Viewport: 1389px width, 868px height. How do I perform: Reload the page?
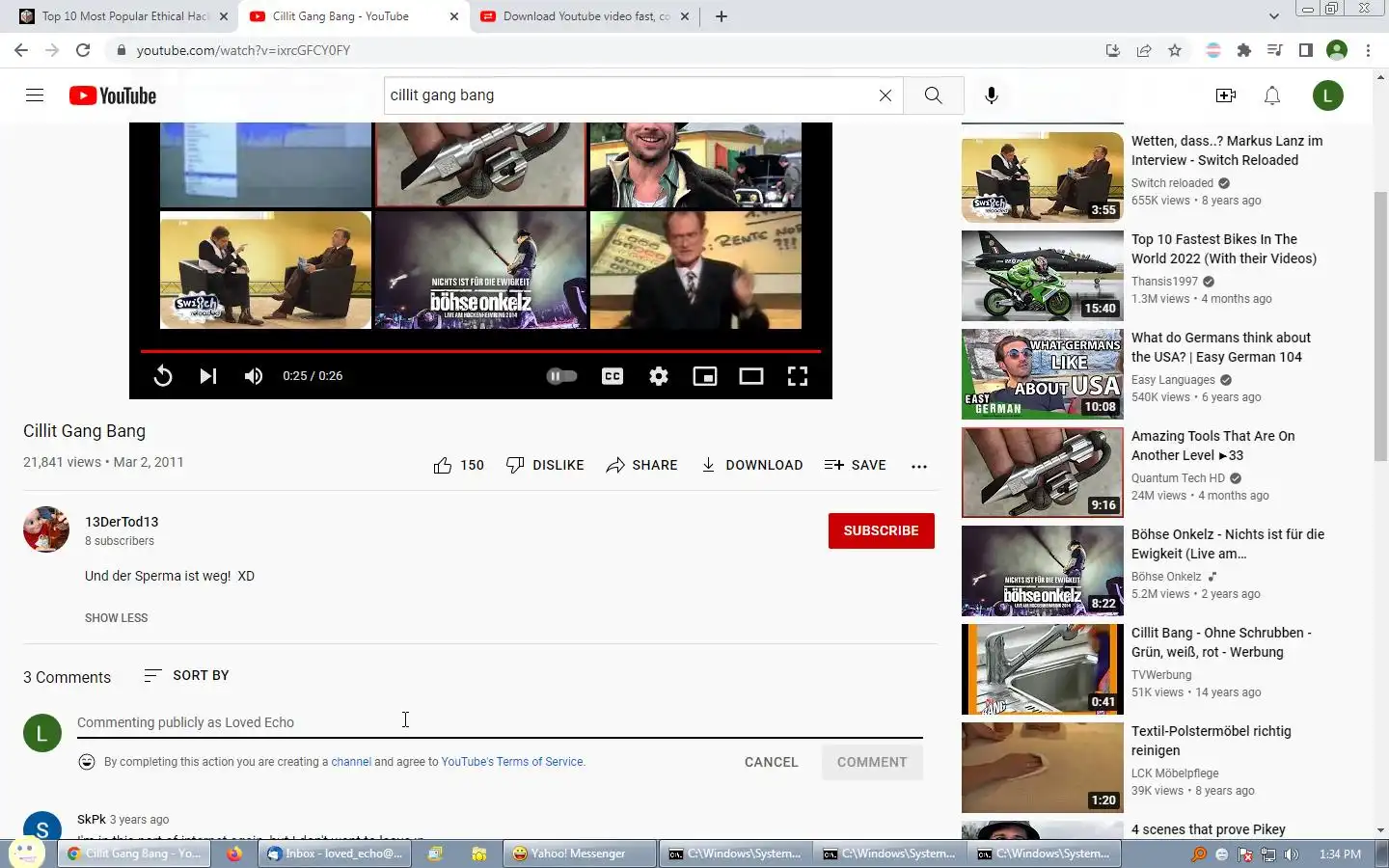click(83, 50)
